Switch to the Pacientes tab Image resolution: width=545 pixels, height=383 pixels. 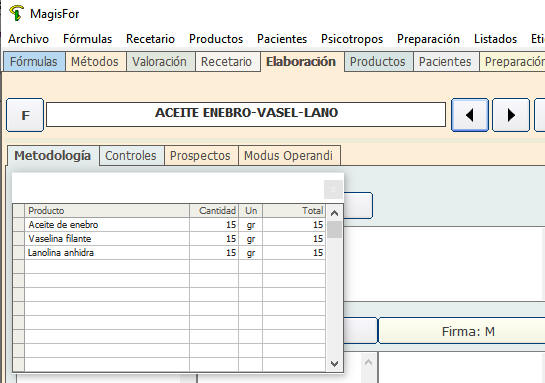(x=445, y=62)
